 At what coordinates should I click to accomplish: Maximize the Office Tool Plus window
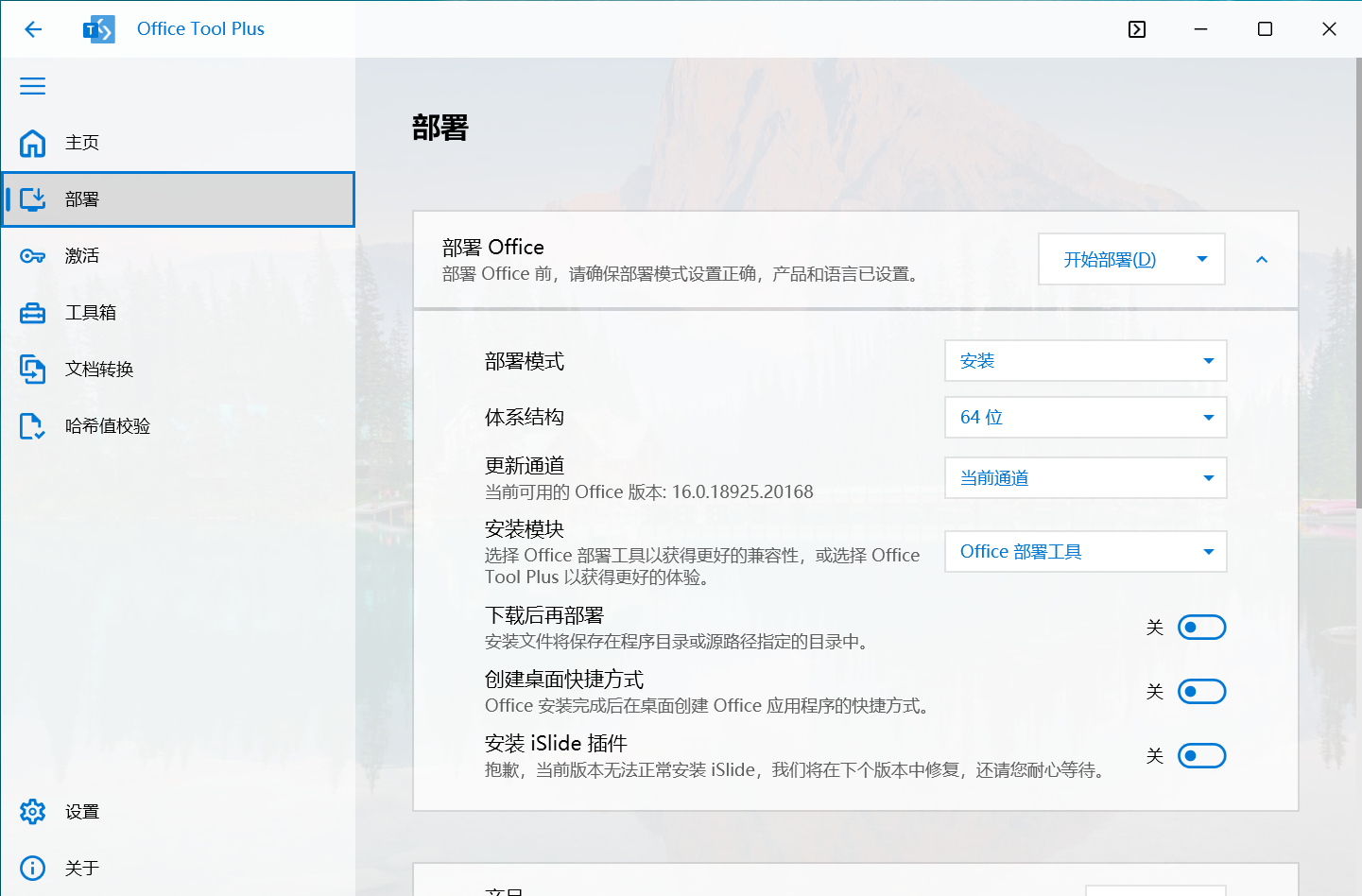pyautogui.click(x=1265, y=29)
